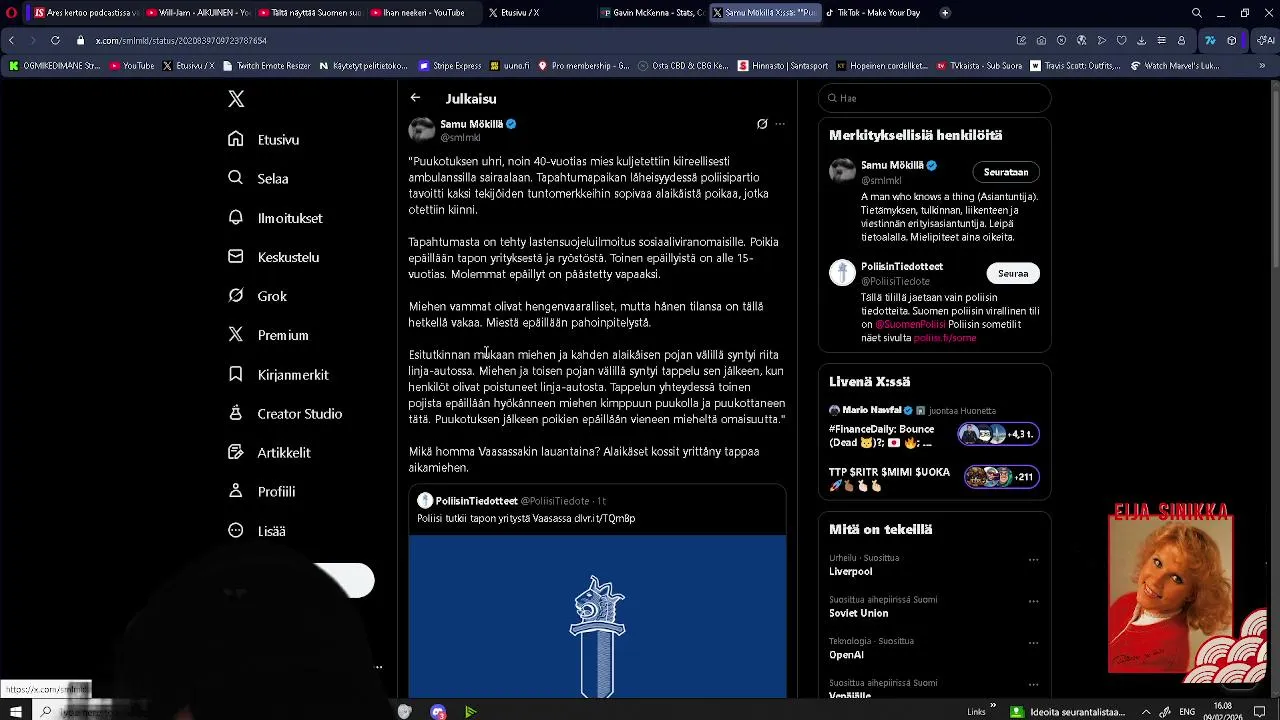
Task: Click the ENG language indicator
Action: 1187,711
